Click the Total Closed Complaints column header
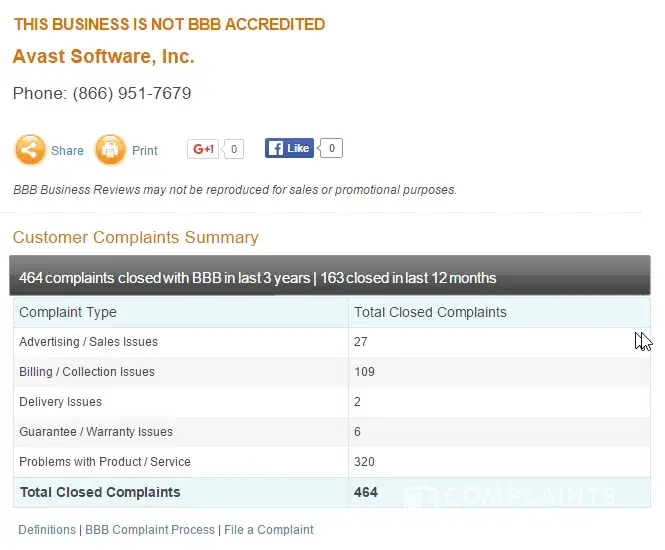 [x=430, y=312]
